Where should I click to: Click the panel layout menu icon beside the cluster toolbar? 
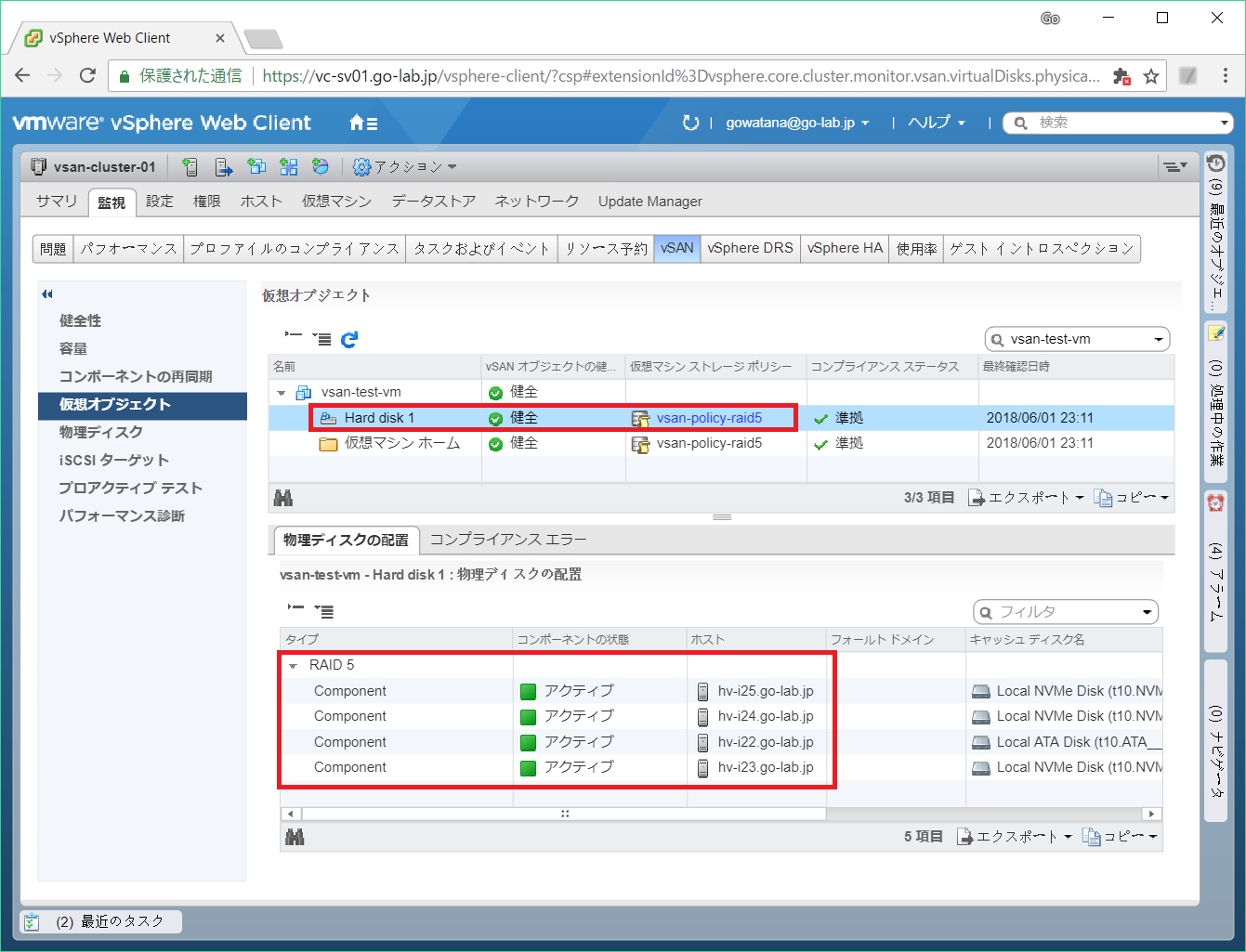pos(1174,167)
